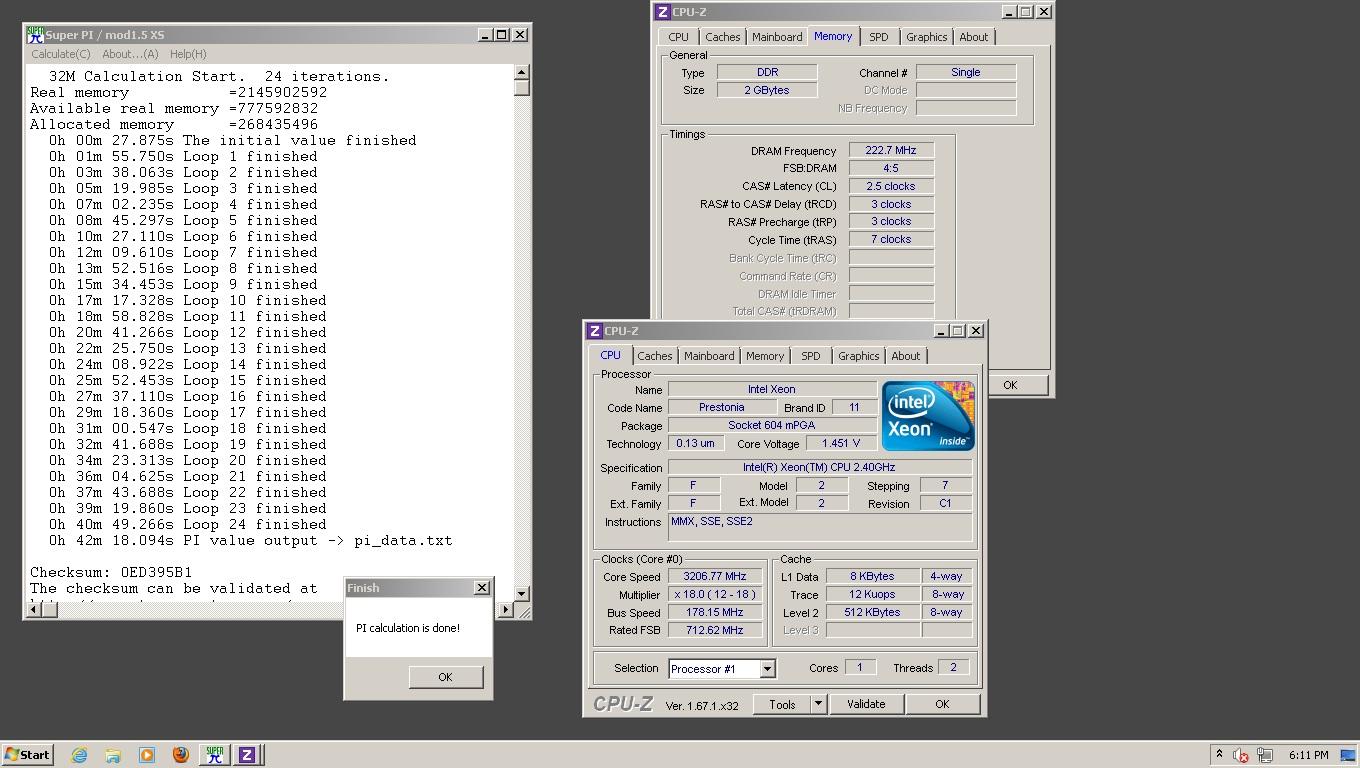Click Bus Speed value 178.15 MHz

point(715,612)
